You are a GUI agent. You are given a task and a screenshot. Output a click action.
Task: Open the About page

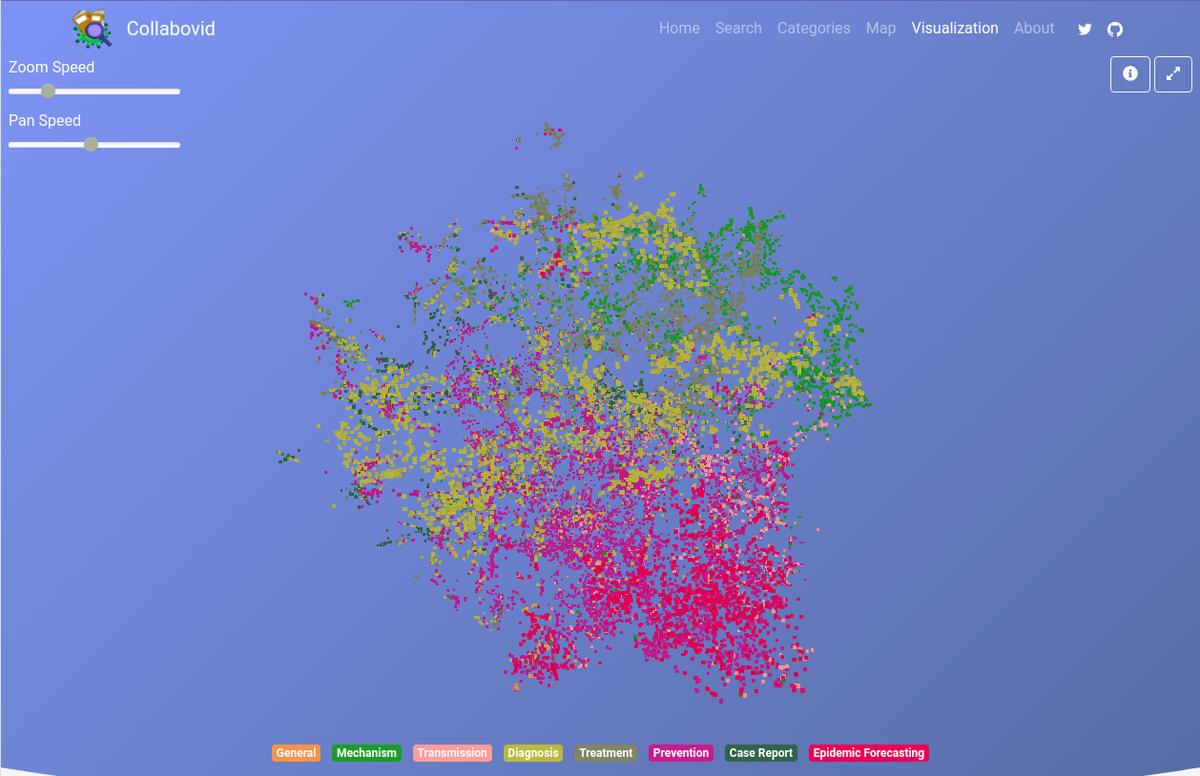[x=1034, y=28]
